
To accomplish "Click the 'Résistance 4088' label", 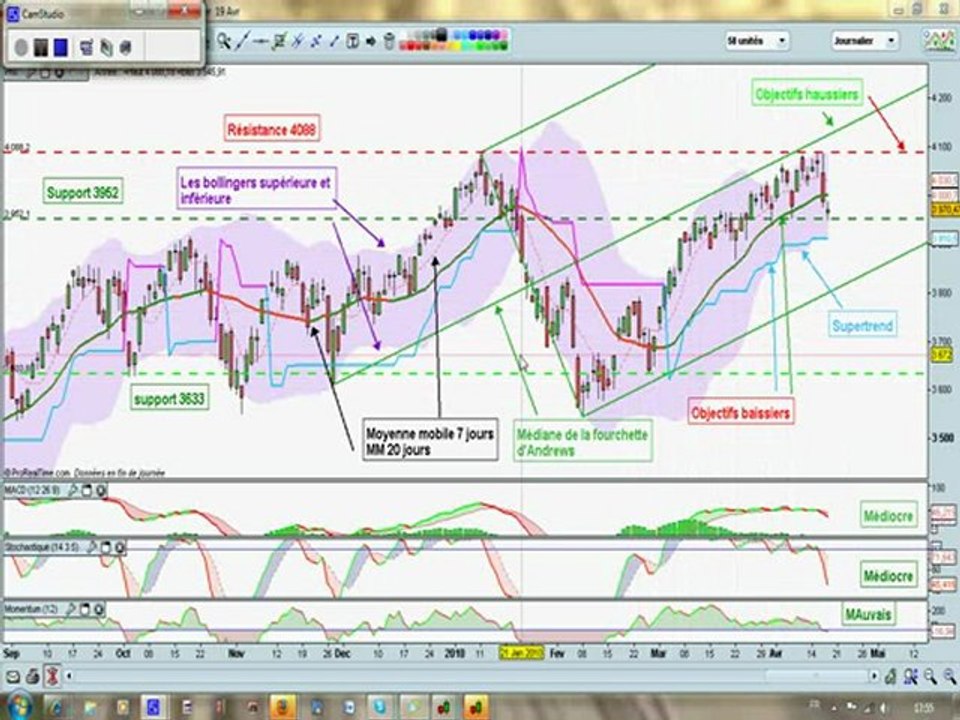I will point(272,129).
